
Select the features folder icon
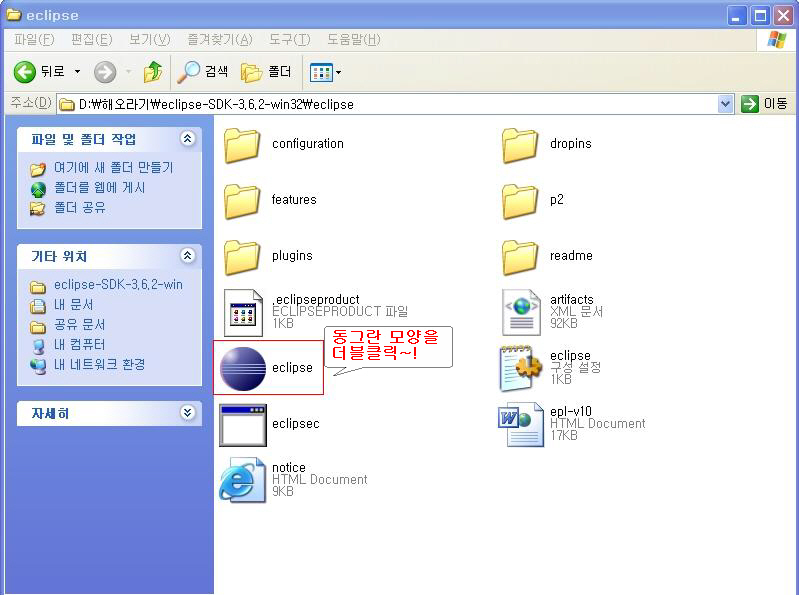pyautogui.click(x=242, y=201)
